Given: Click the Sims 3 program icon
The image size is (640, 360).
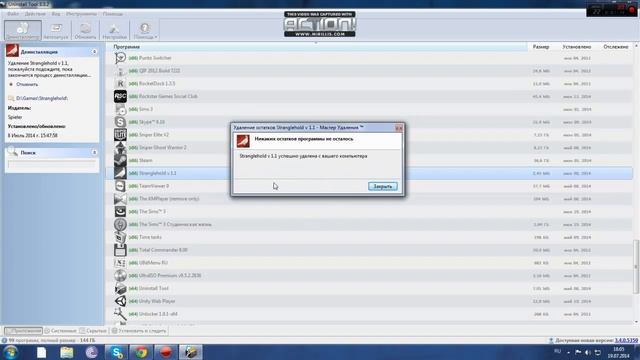Looking at the screenshot, I should click(x=120, y=109).
